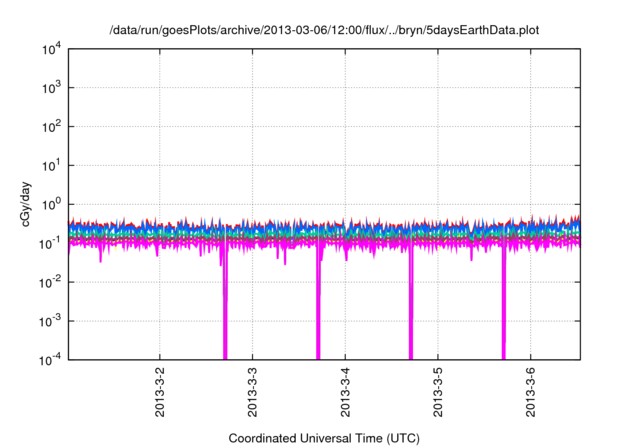The width and height of the screenshot is (640, 448).
Task: Click the magenta dropout spike before 2013-3-6
Action: [x=504, y=302]
